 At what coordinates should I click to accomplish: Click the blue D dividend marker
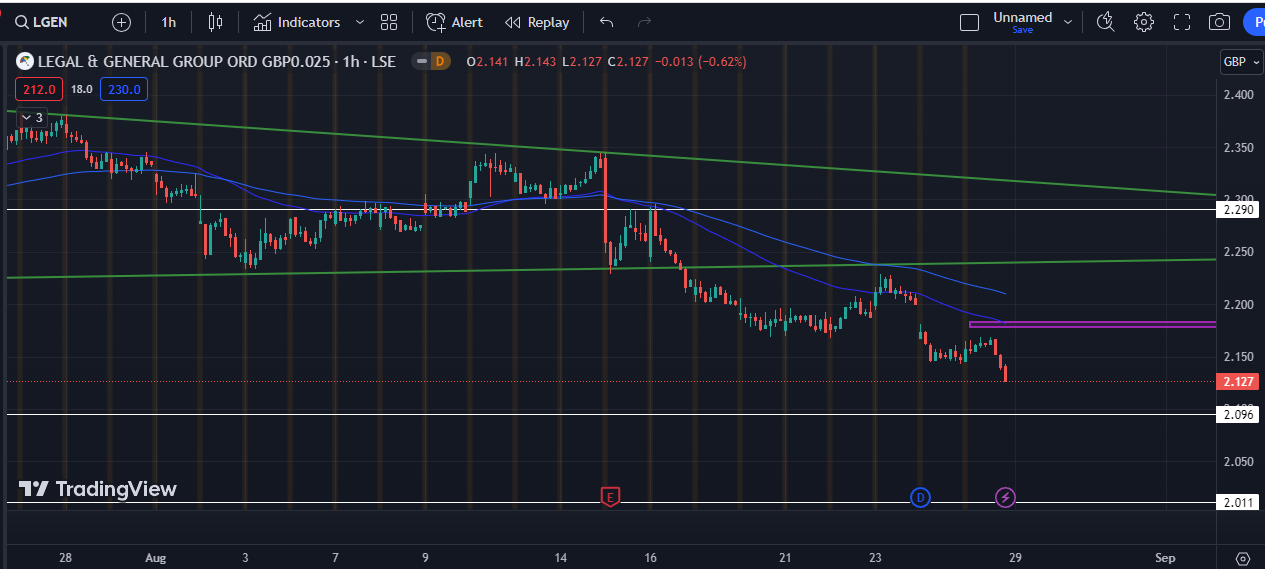pos(920,496)
